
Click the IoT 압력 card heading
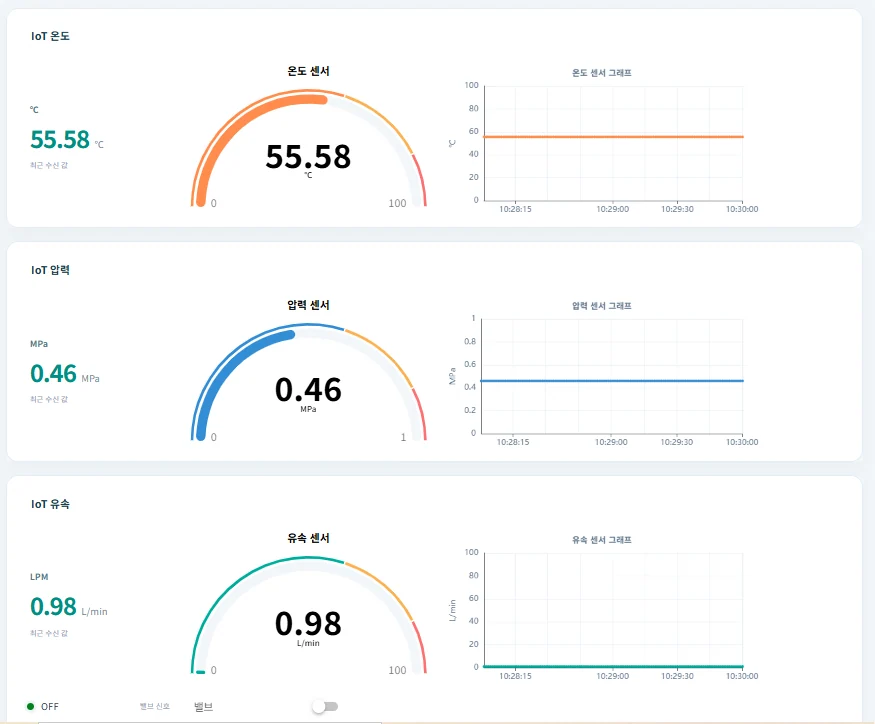50,270
